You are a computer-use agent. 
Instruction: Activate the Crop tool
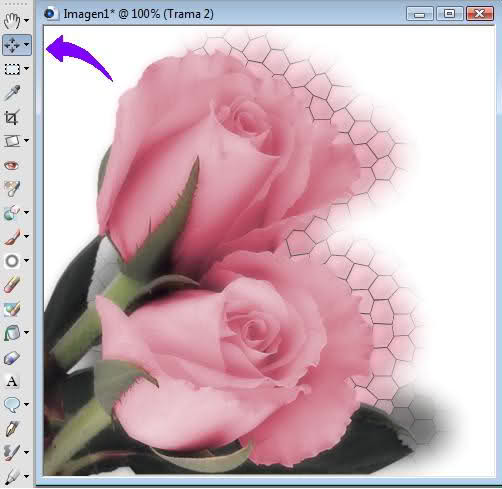(x=12, y=117)
